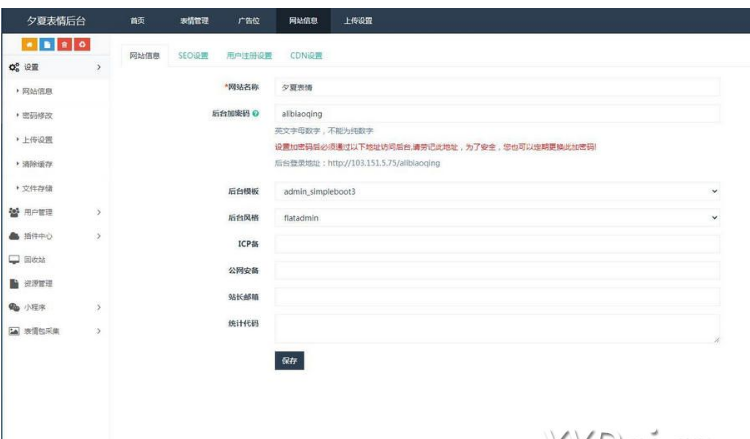Viewport: 750px width, 439px height.
Task: Click the monitor icon for 回收站
Action: pyautogui.click(x=14, y=260)
